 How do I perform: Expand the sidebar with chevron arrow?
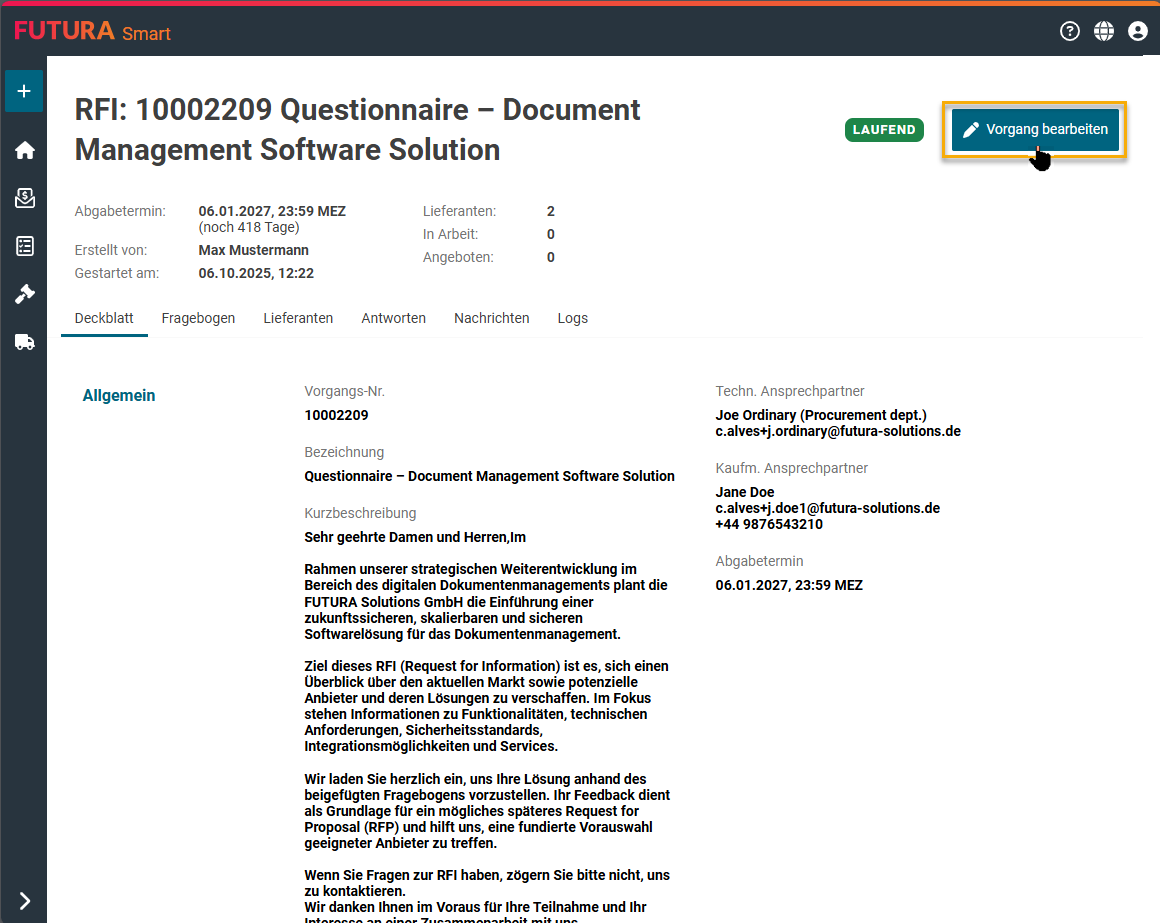[x=24, y=901]
